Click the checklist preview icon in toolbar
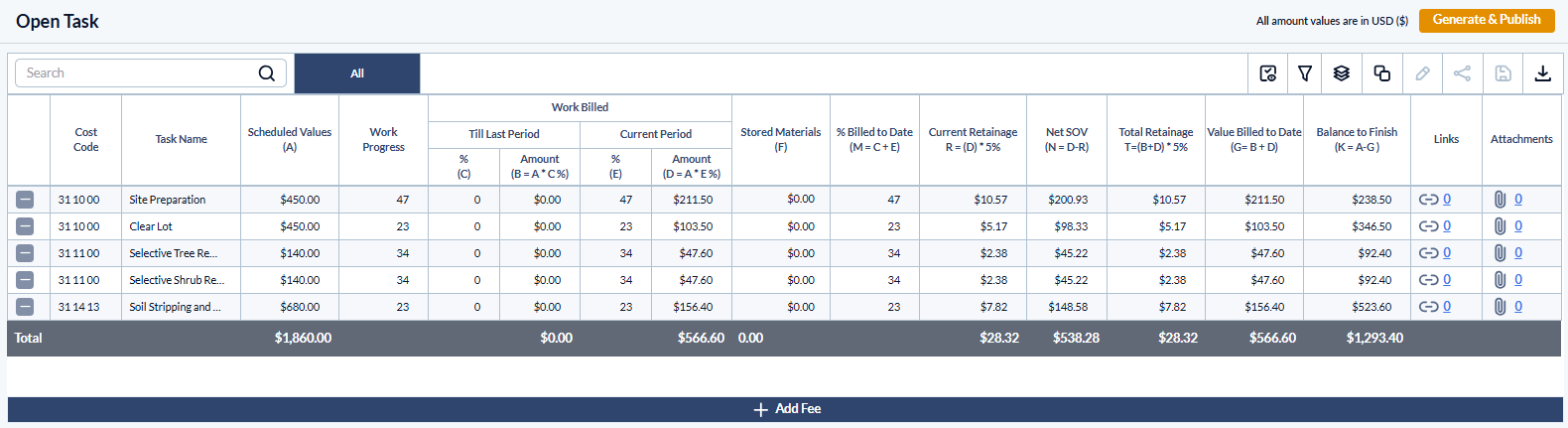Viewport: 1568px width, 428px height. [1267, 73]
